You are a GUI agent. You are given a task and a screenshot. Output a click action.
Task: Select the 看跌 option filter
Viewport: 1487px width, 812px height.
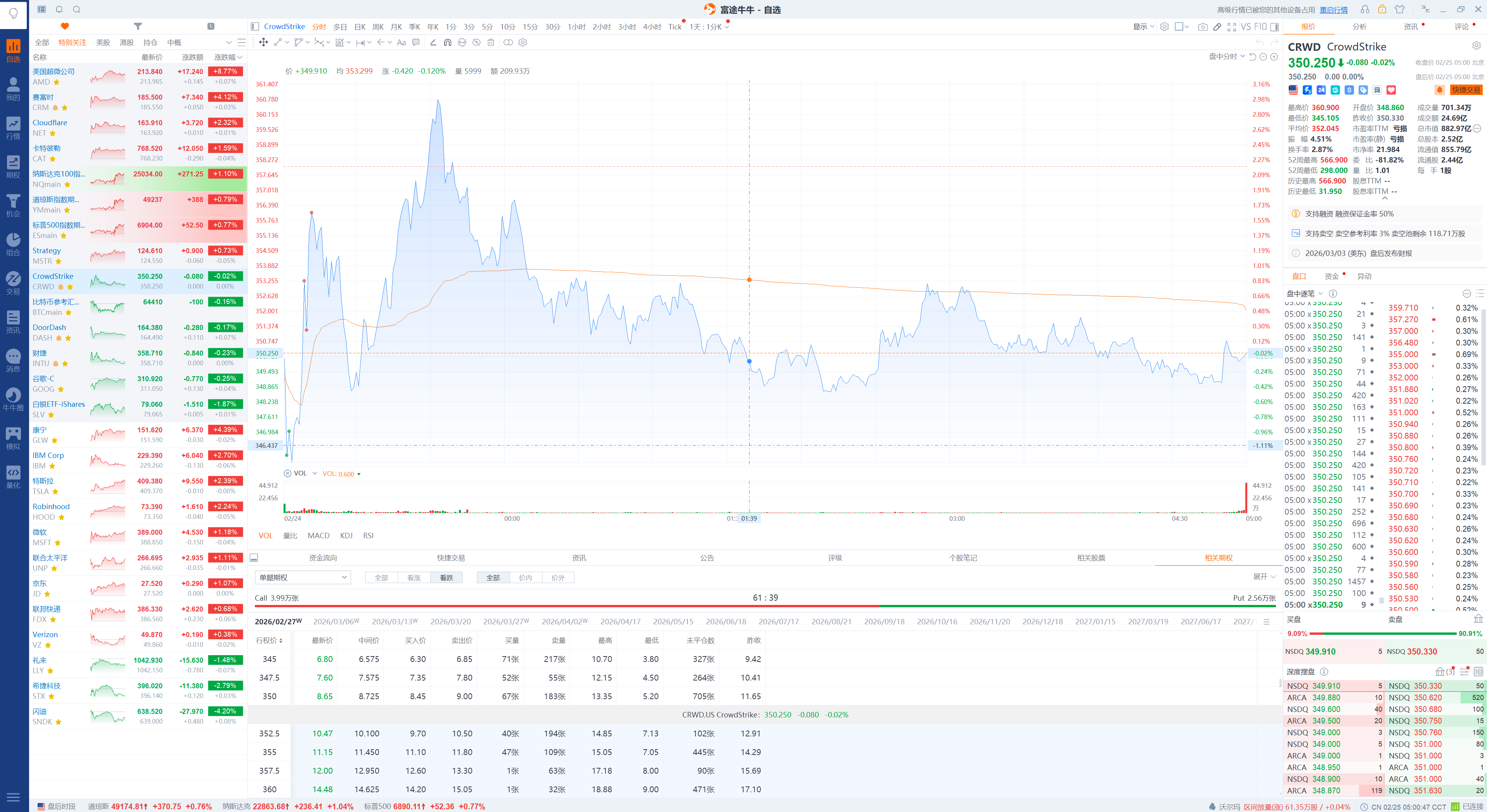click(446, 578)
